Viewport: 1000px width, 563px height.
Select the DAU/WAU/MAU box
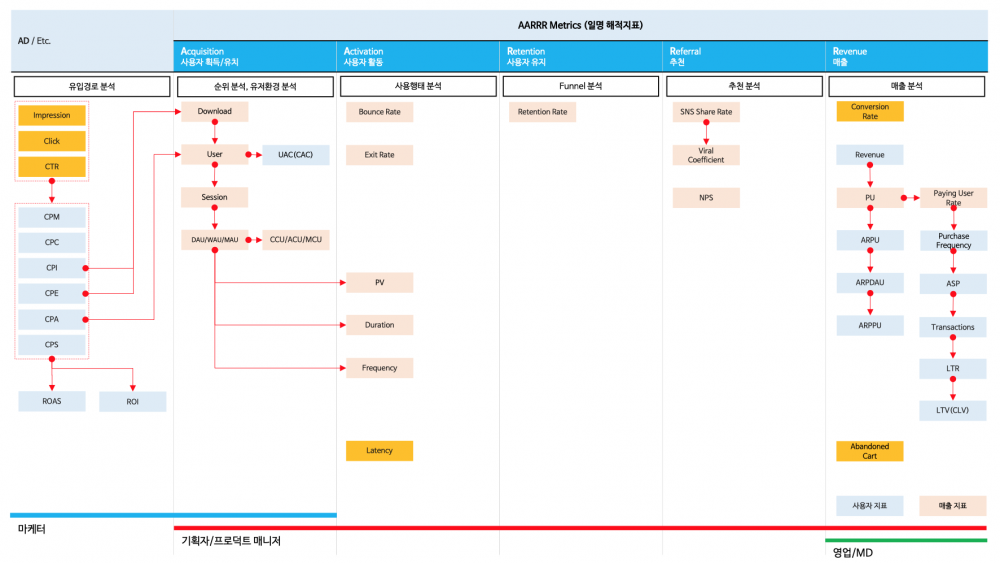coord(214,240)
